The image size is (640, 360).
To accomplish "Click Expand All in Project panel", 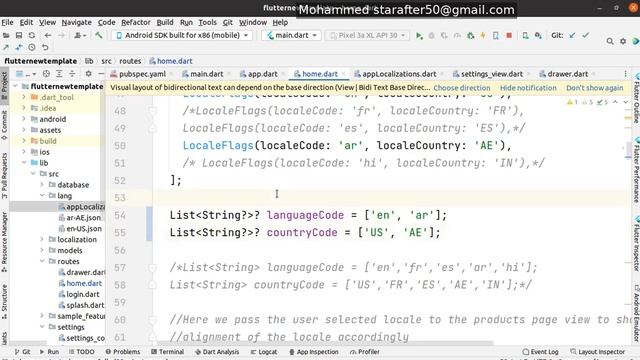I will coord(59,74).
